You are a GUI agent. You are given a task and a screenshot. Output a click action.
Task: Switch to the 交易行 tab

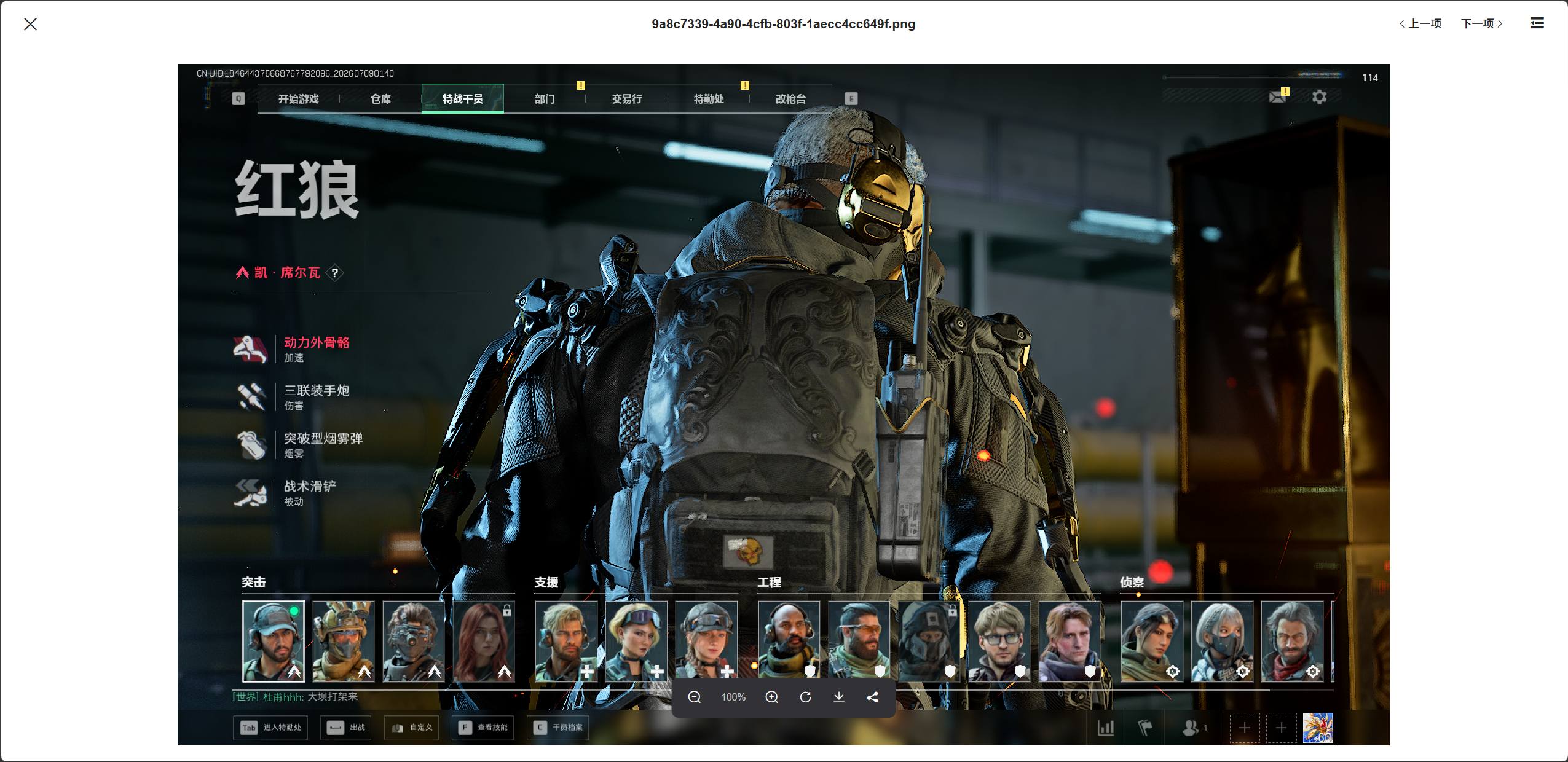coord(626,99)
